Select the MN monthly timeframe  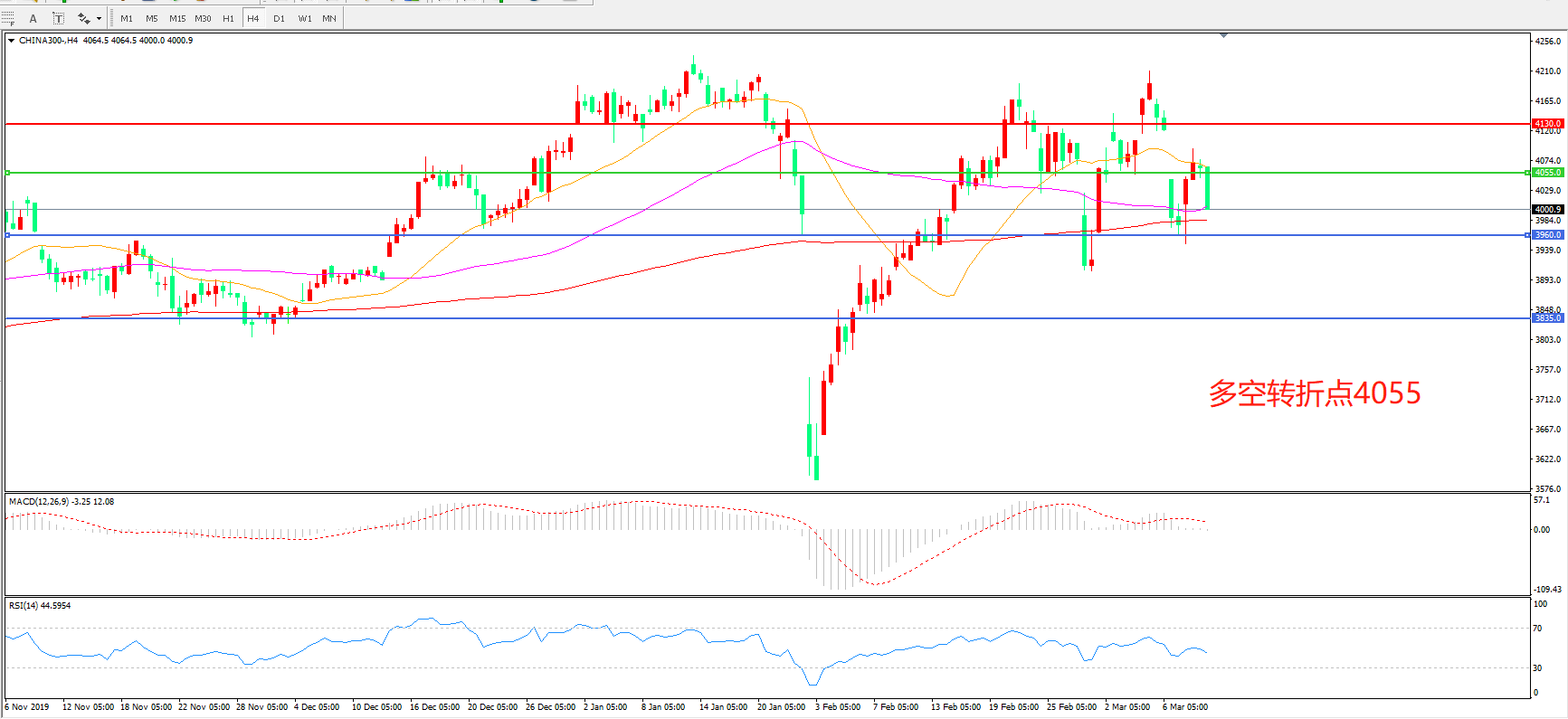click(x=329, y=18)
